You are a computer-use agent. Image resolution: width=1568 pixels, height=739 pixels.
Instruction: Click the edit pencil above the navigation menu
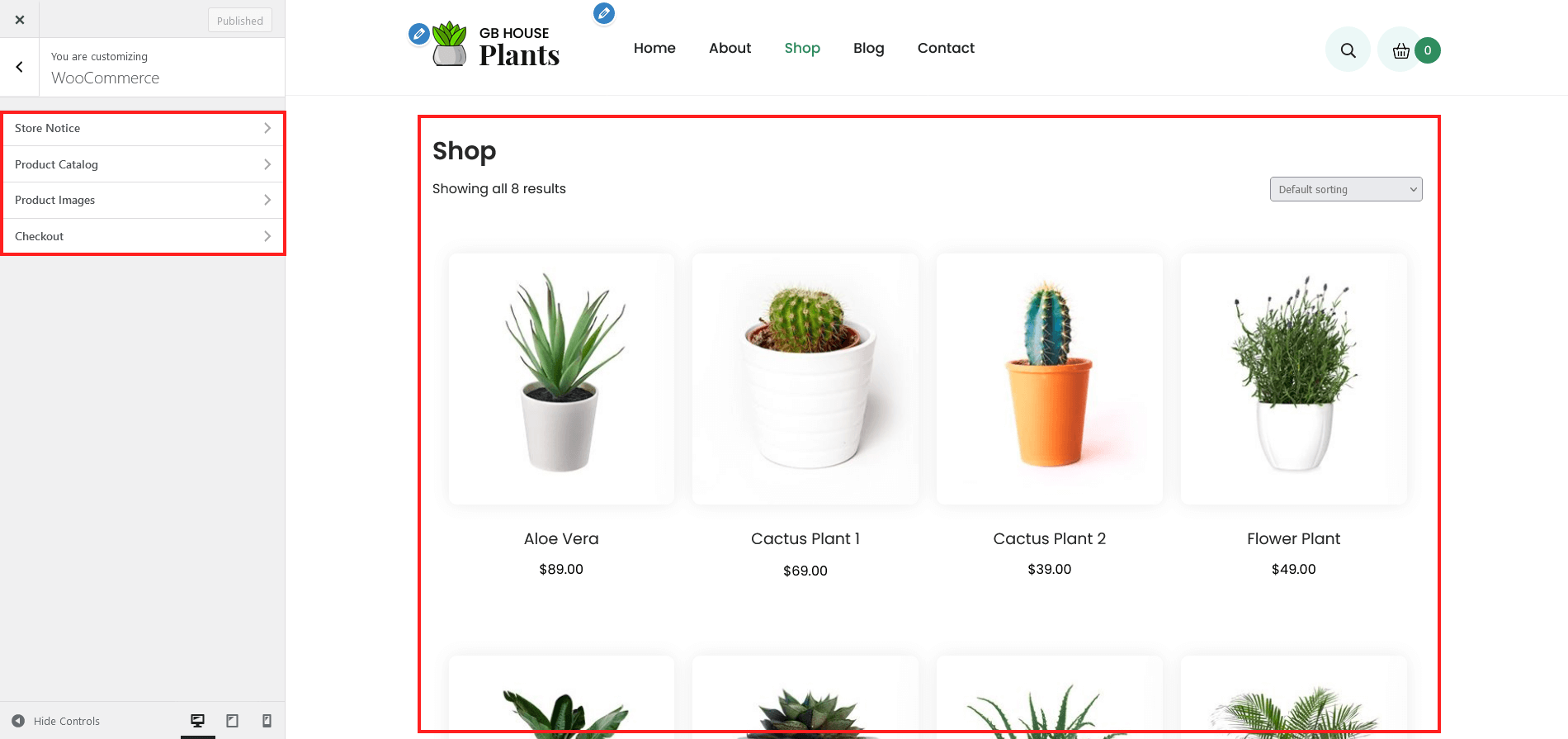pos(604,13)
